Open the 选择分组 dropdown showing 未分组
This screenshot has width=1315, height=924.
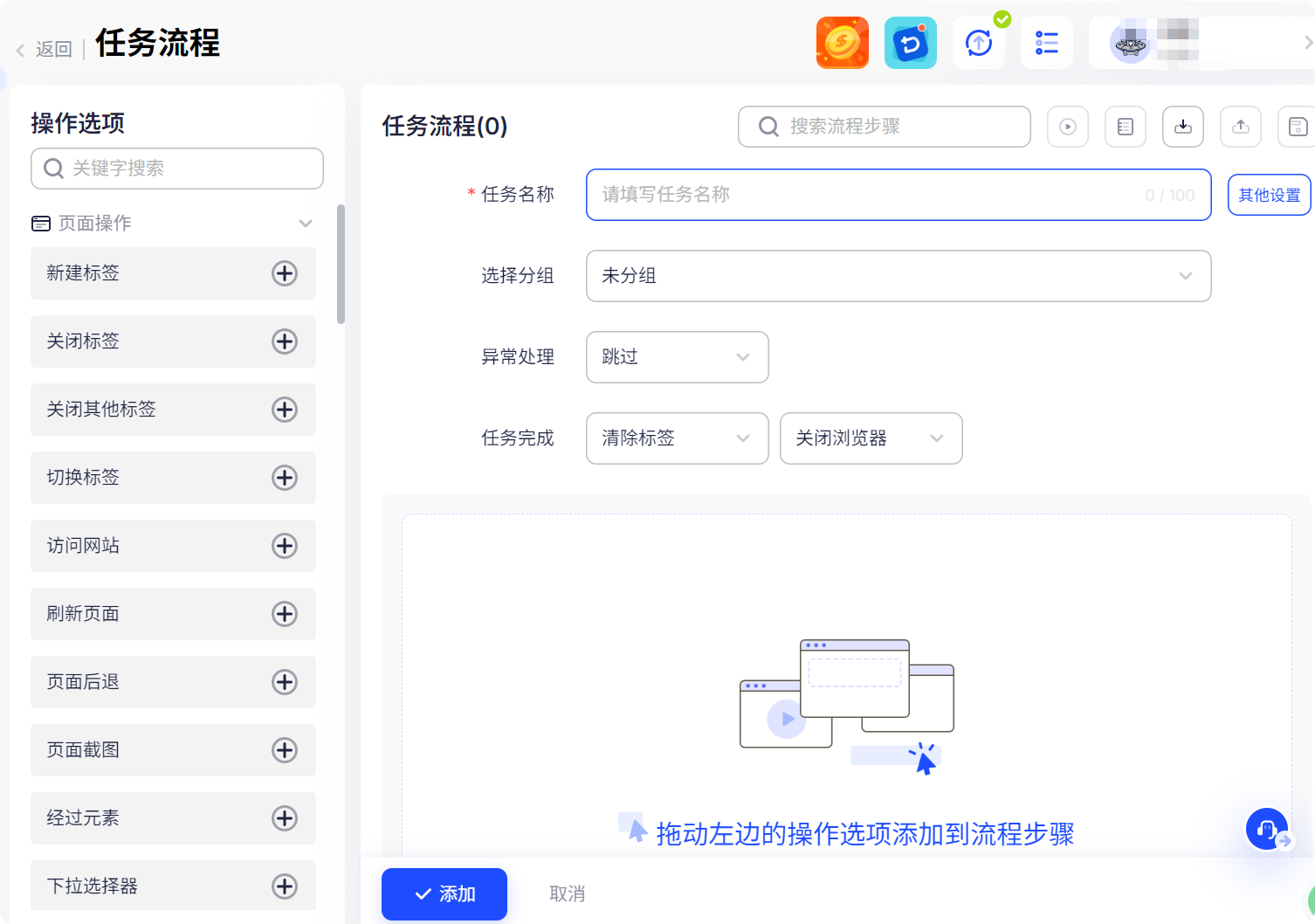tap(898, 276)
